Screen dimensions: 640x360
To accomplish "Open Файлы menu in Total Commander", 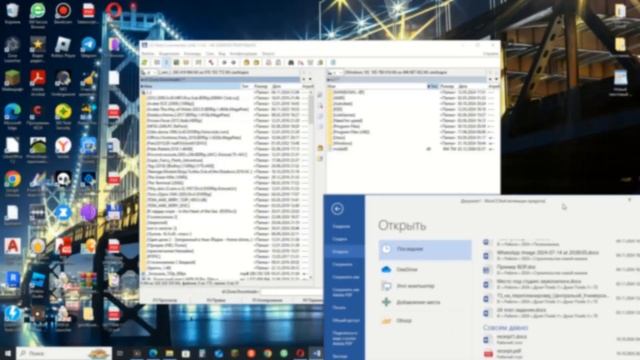I will click(x=148, y=53).
